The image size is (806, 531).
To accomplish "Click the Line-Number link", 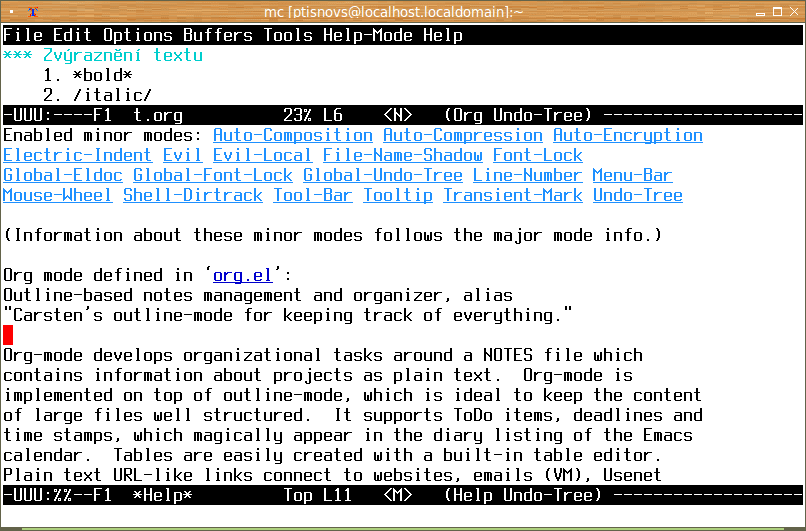I will click(528, 175).
